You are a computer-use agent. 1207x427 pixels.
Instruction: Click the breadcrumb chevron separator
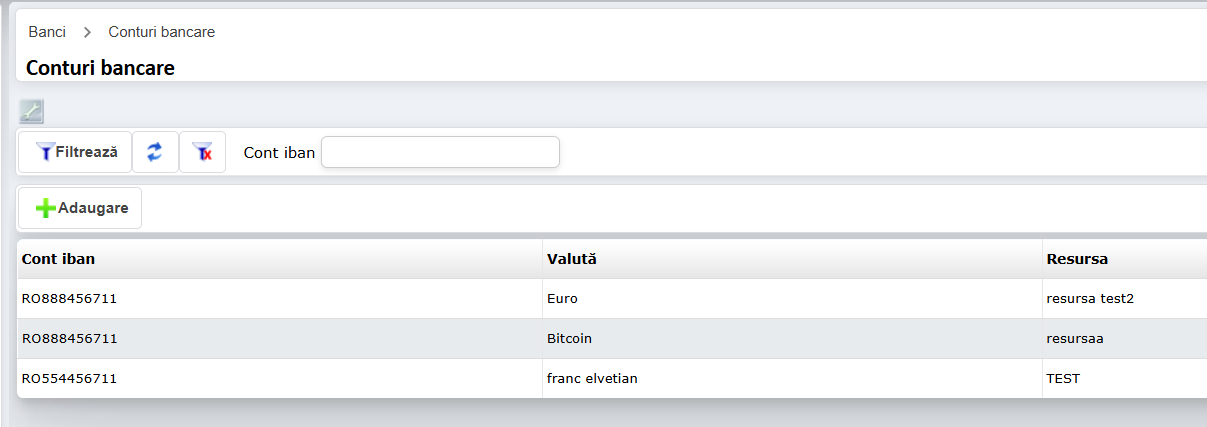point(87,32)
